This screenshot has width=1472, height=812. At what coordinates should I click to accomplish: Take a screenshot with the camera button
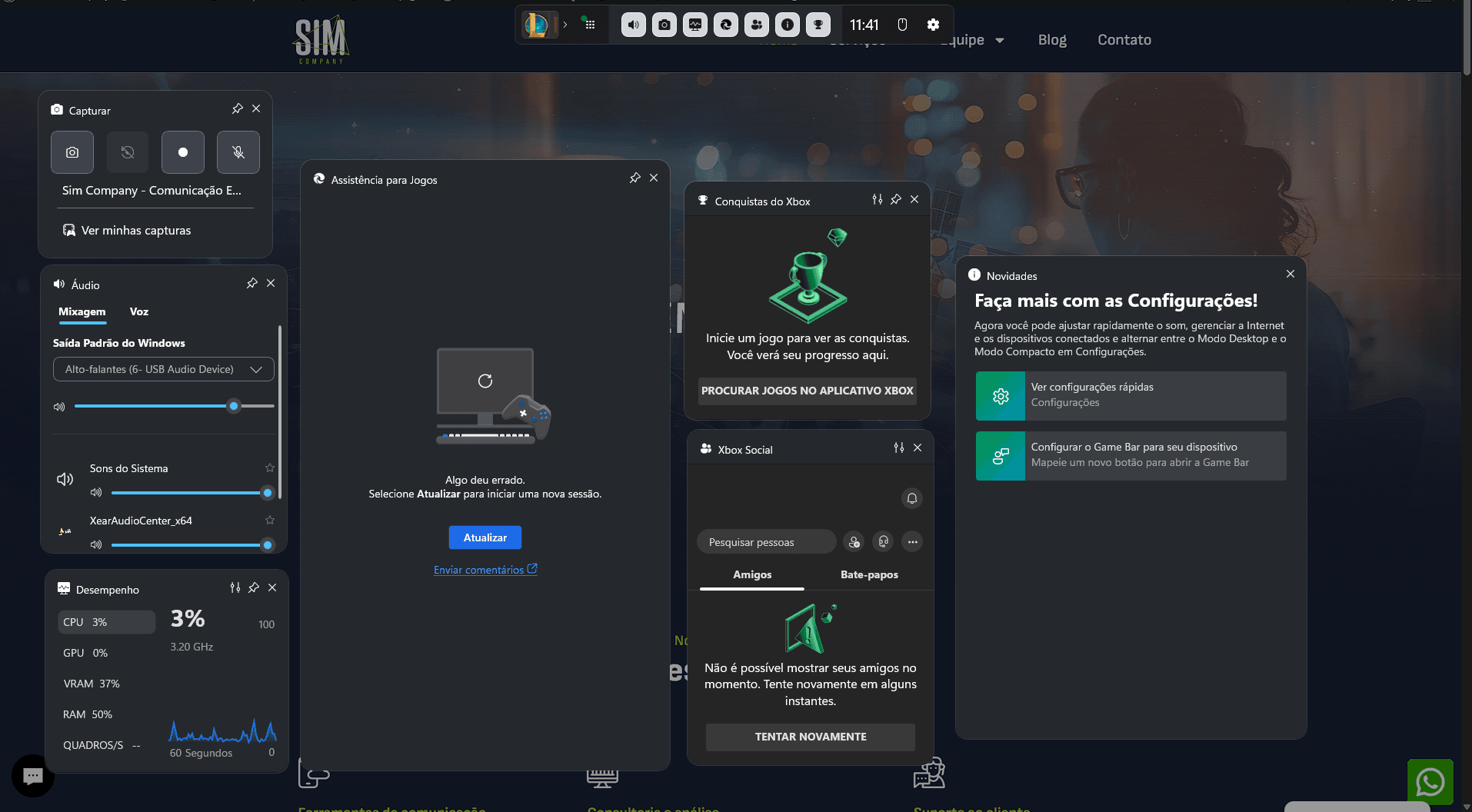(72, 152)
